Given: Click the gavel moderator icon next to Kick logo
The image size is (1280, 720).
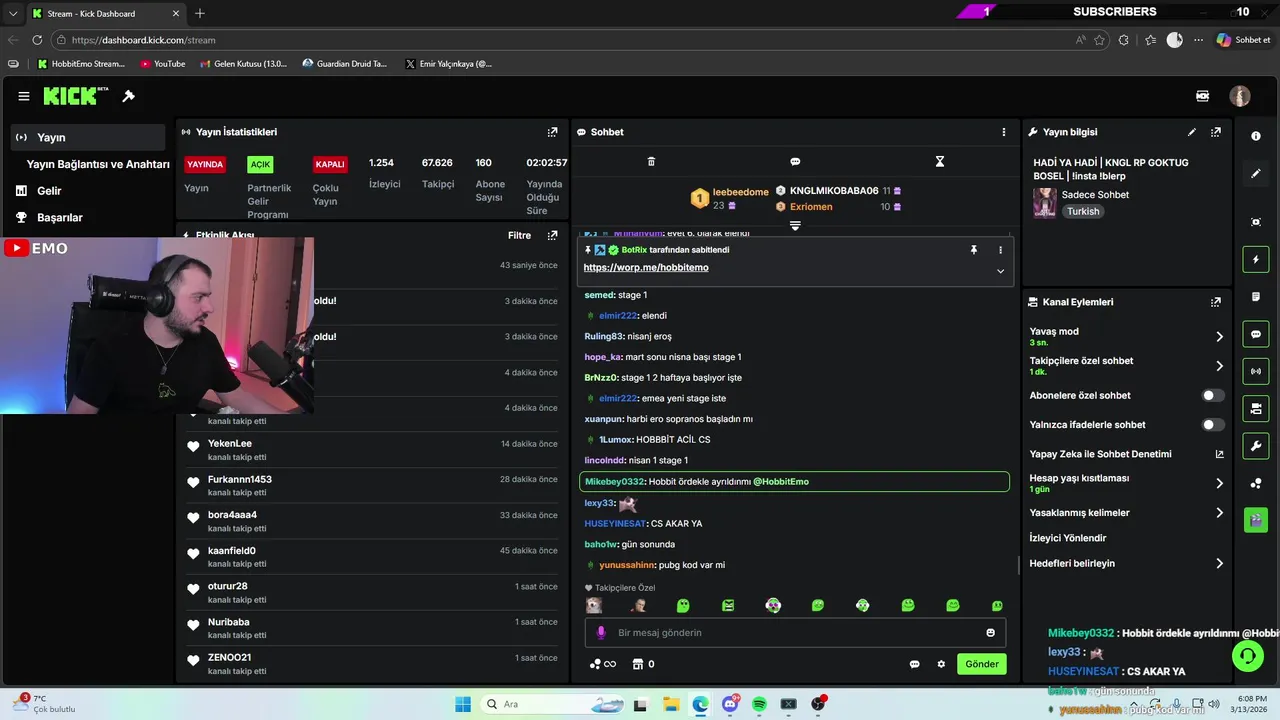Looking at the screenshot, I should pyautogui.click(x=128, y=96).
